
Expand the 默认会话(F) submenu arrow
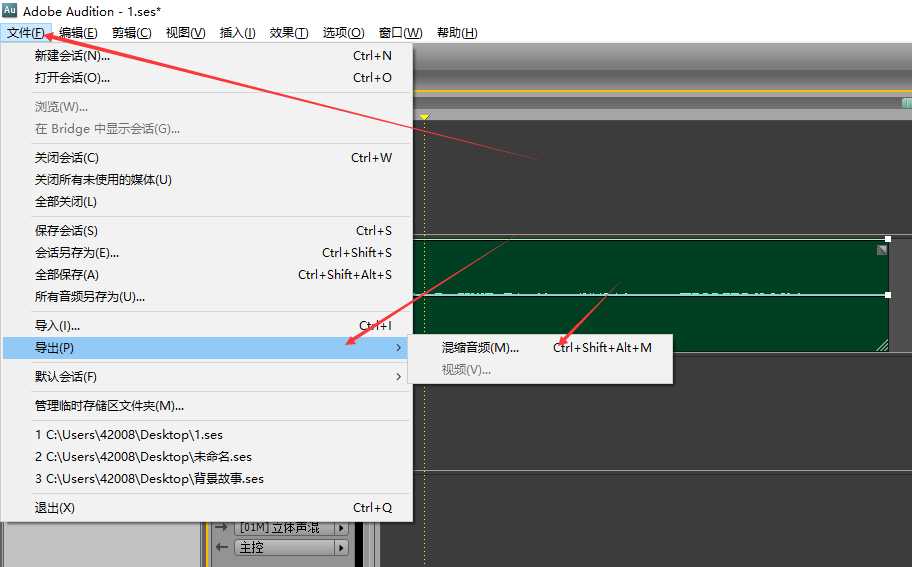398,377
